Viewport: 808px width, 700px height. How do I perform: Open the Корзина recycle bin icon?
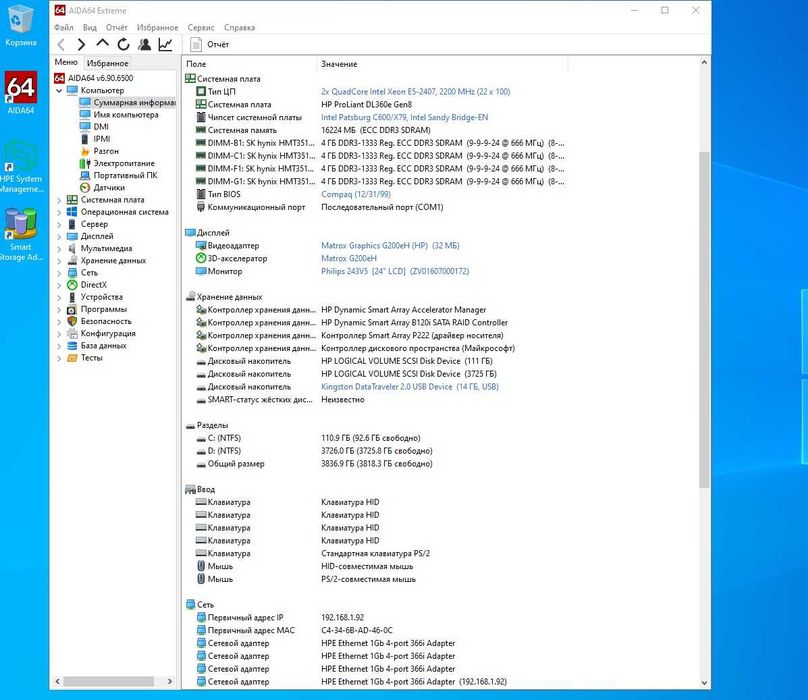(21, 24)
